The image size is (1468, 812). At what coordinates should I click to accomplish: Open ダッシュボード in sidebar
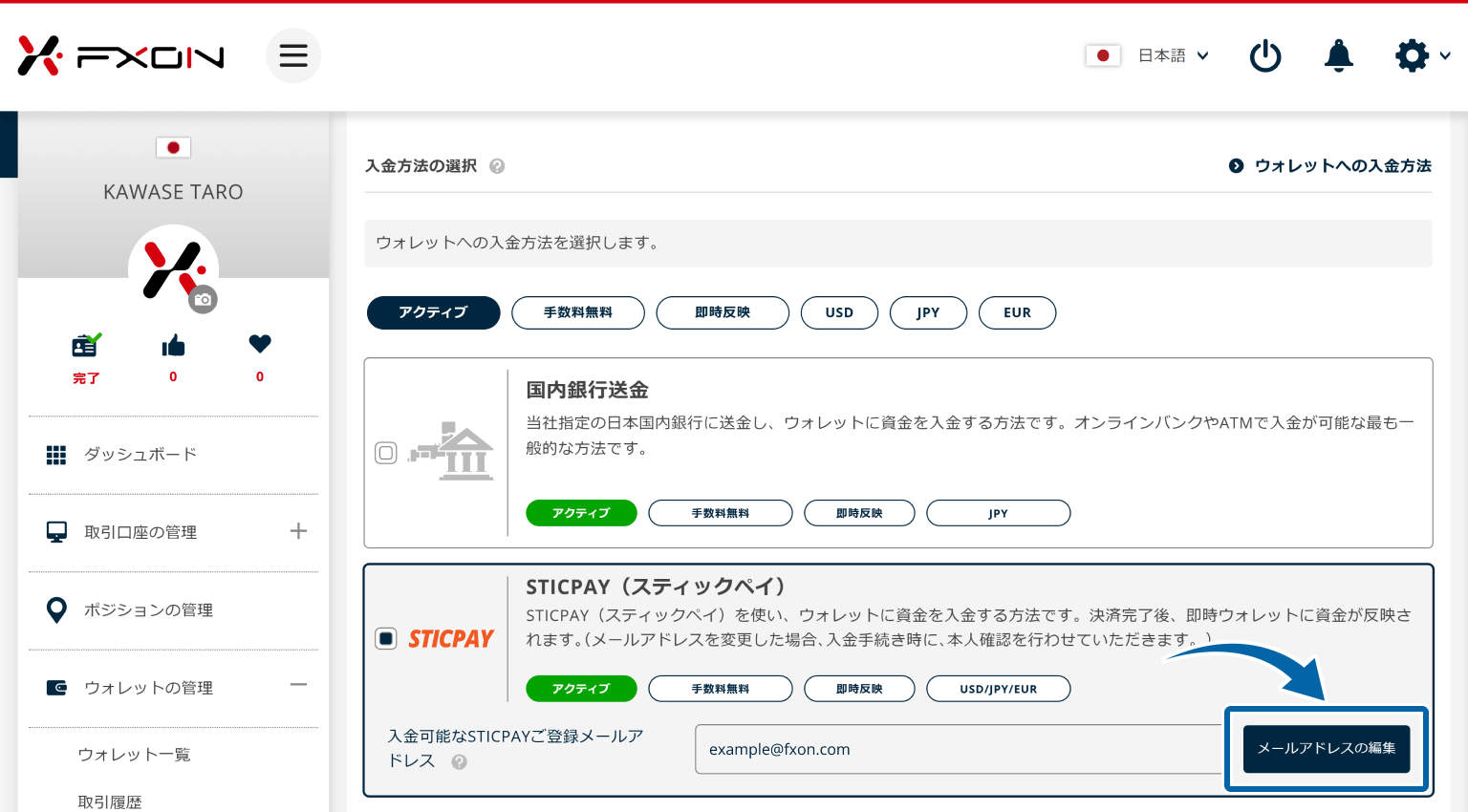pyautogui.click(x=140, y=455)
